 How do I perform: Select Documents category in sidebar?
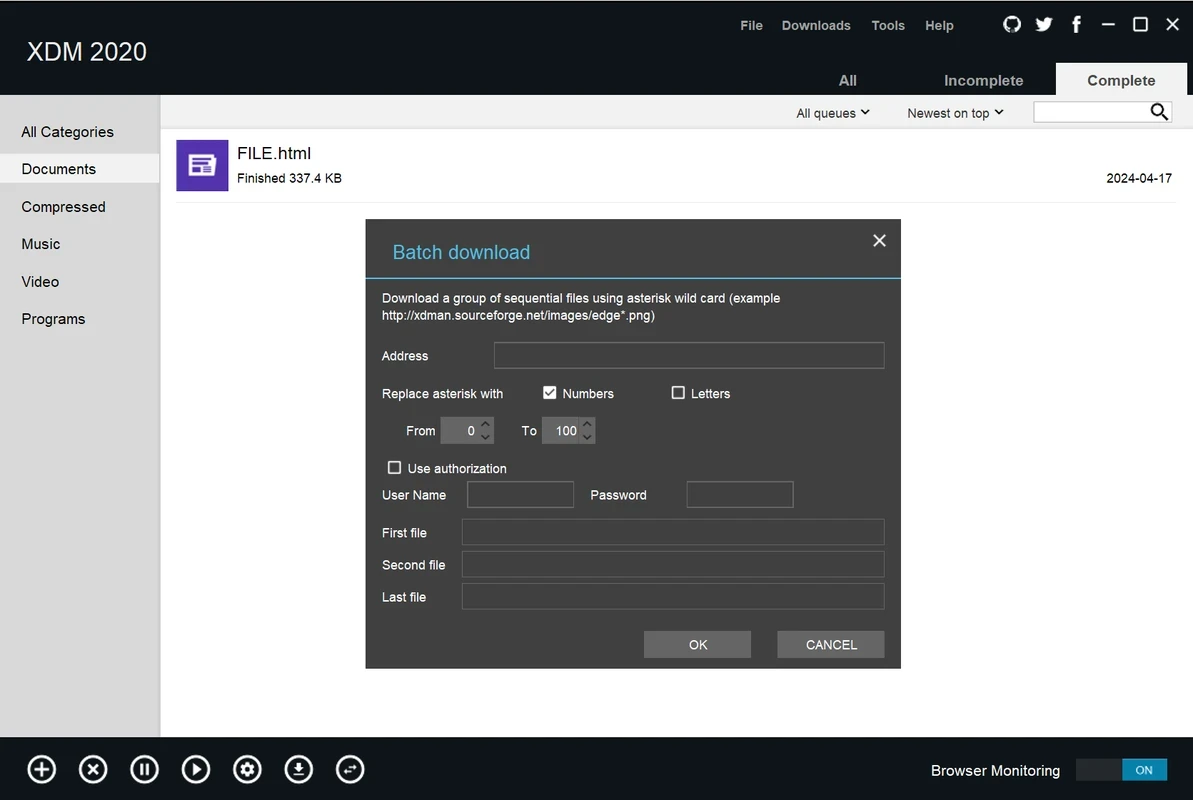[79, 169]
